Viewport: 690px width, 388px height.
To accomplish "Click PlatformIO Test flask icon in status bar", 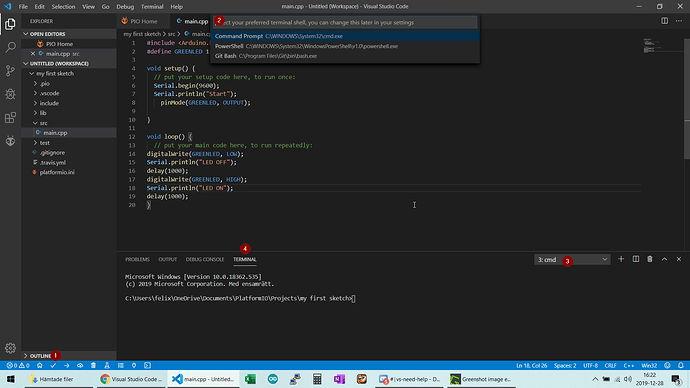I will point(107,366).
